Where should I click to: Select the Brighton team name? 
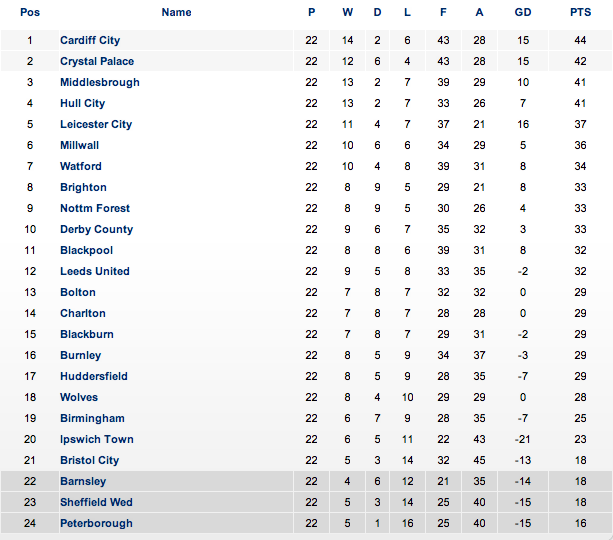83,187
